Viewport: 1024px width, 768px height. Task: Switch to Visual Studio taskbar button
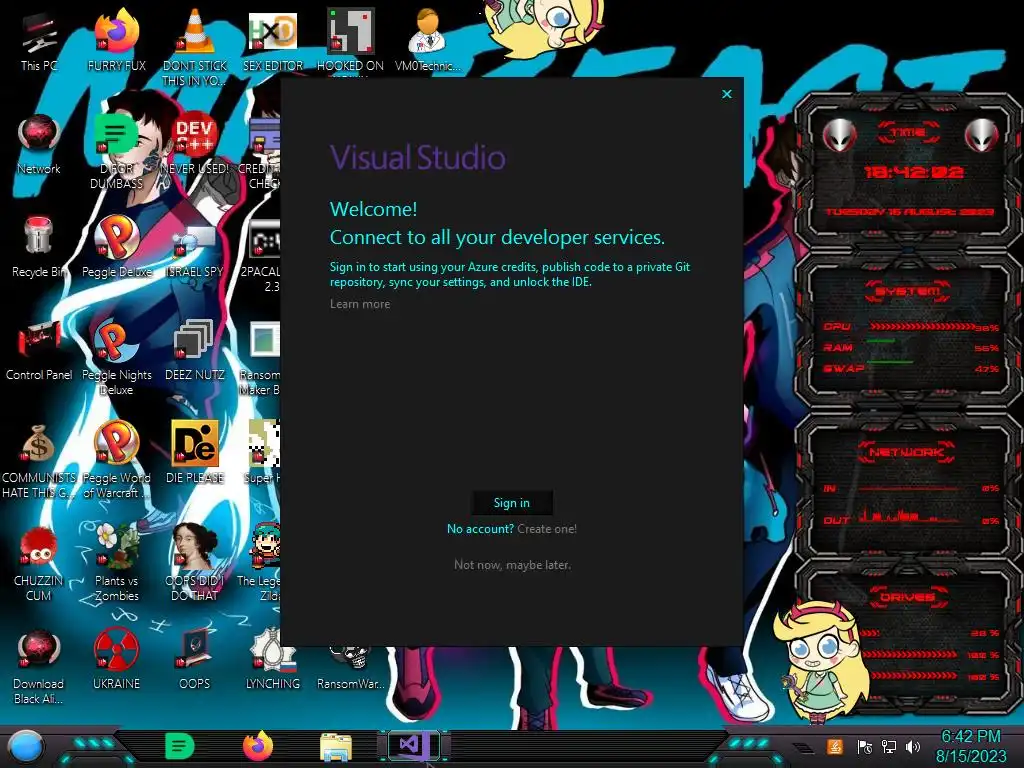tap(413, 746)
